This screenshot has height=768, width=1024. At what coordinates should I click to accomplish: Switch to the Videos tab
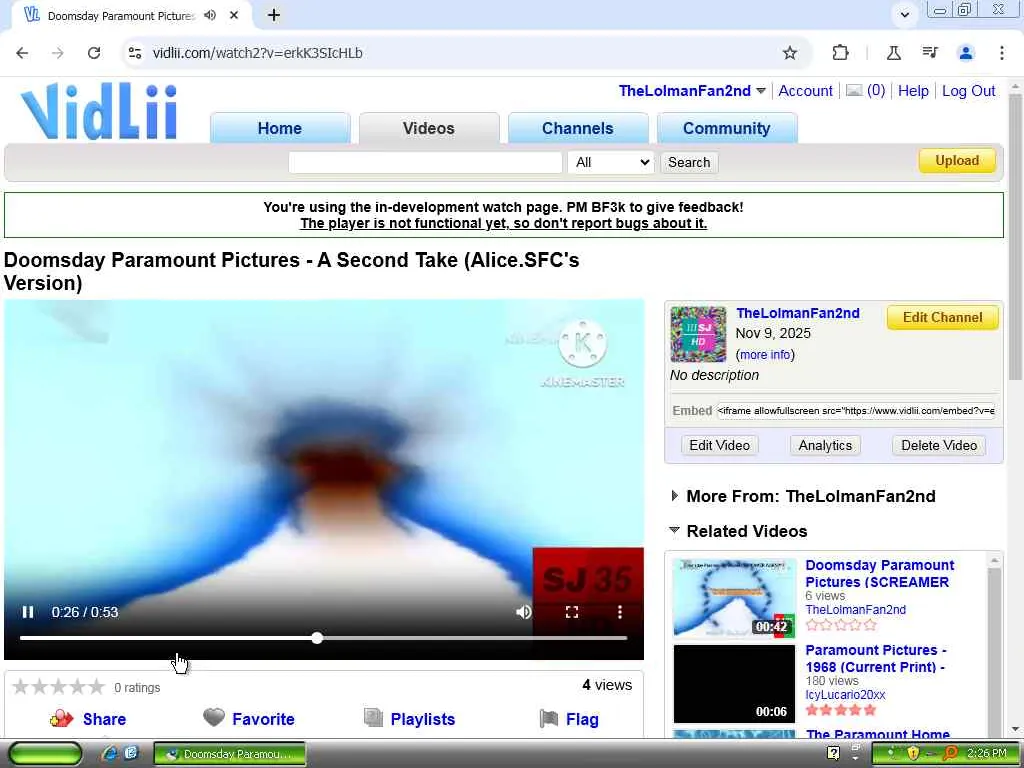click(x=428, y=128)
